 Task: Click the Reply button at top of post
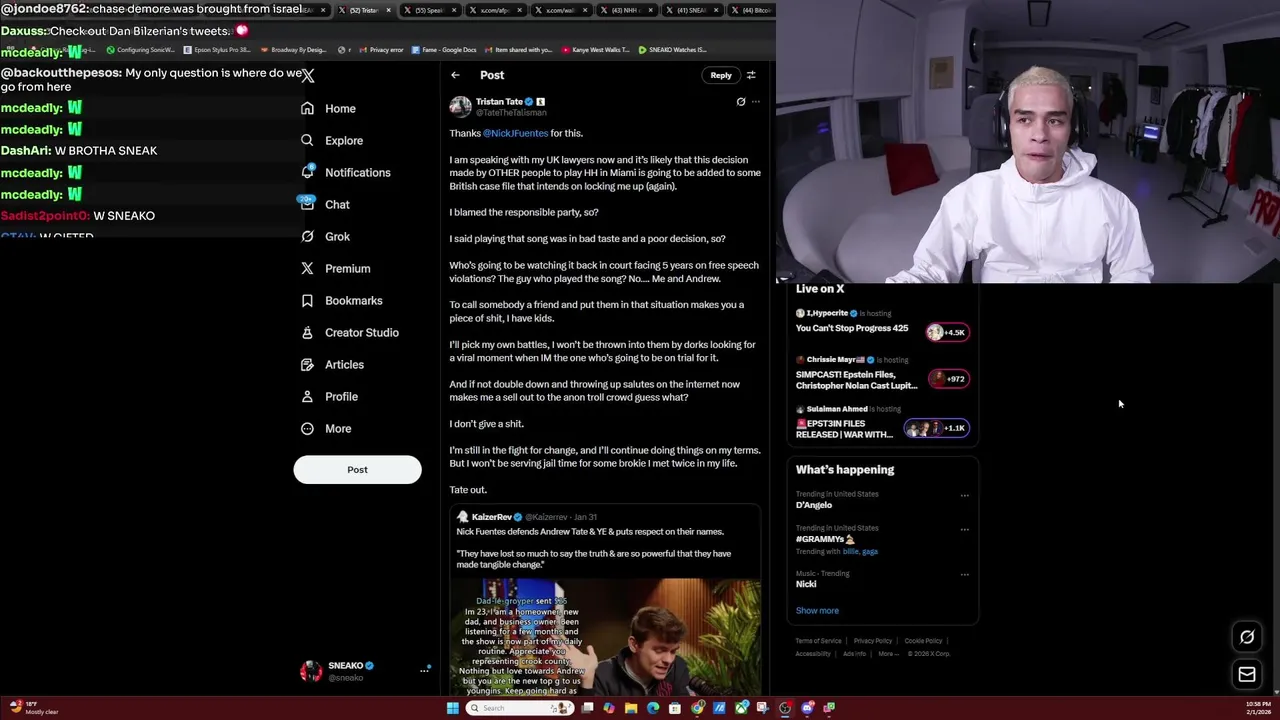(721, 75)
